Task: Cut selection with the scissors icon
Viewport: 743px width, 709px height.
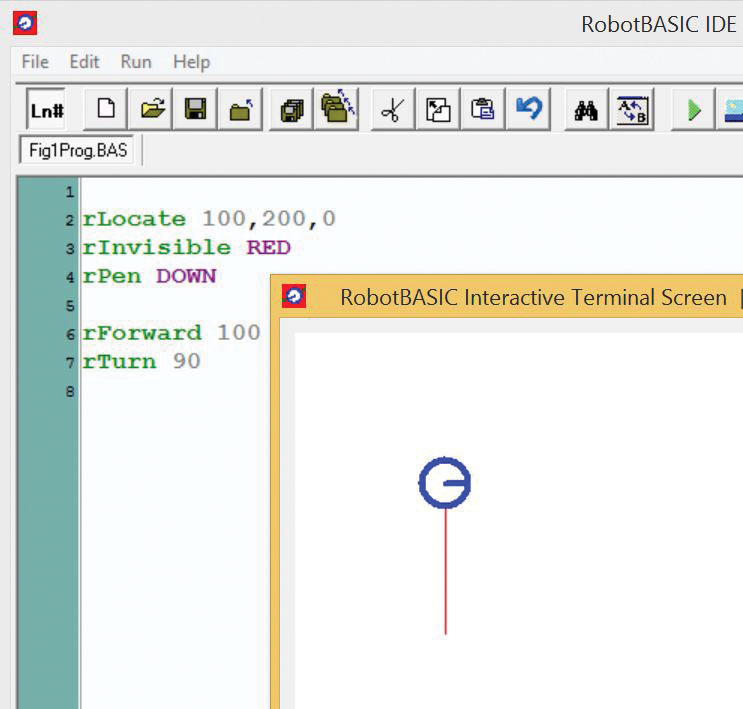Action: 393,109
